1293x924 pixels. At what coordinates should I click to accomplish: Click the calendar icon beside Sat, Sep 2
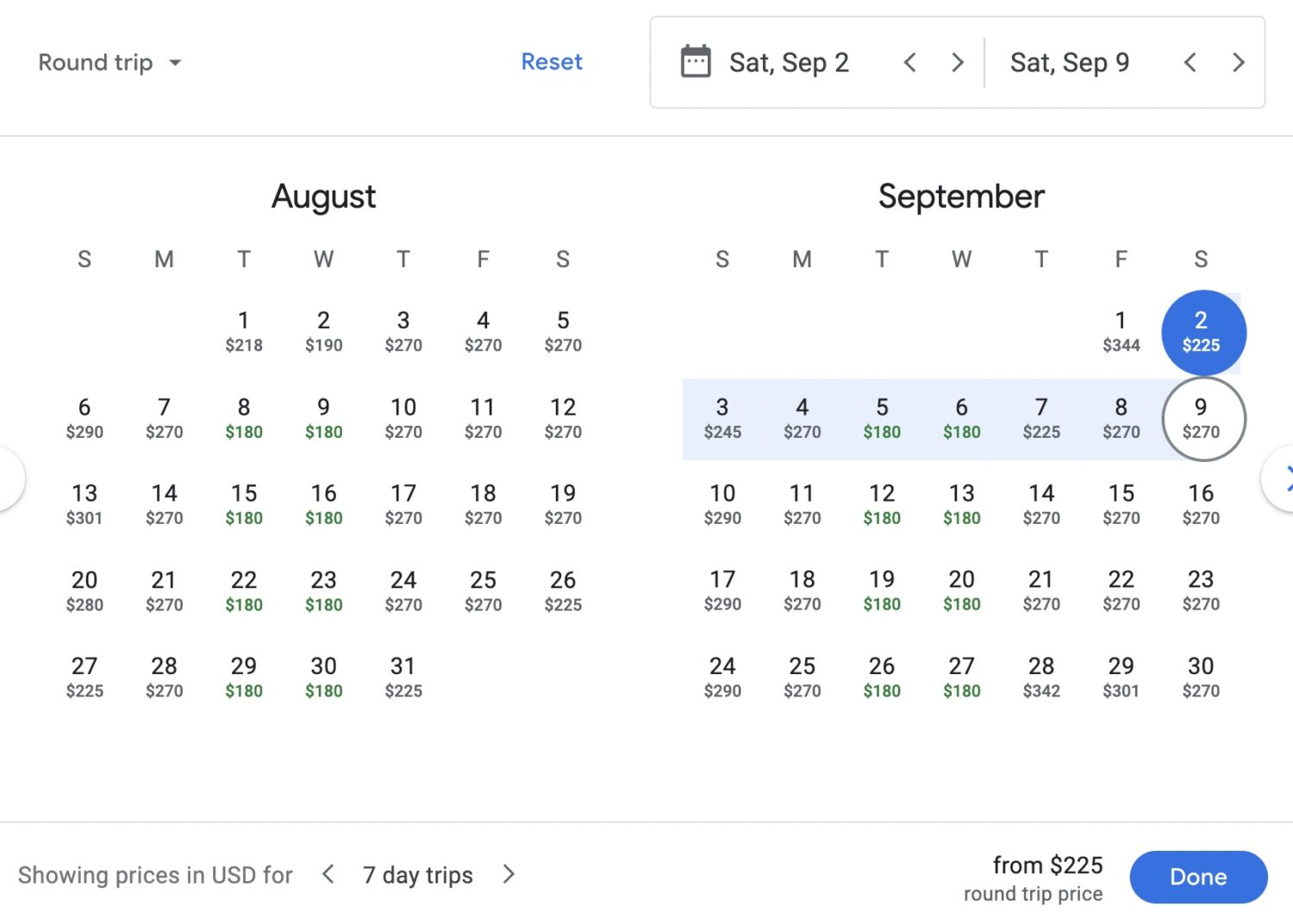tap(695, 61)
